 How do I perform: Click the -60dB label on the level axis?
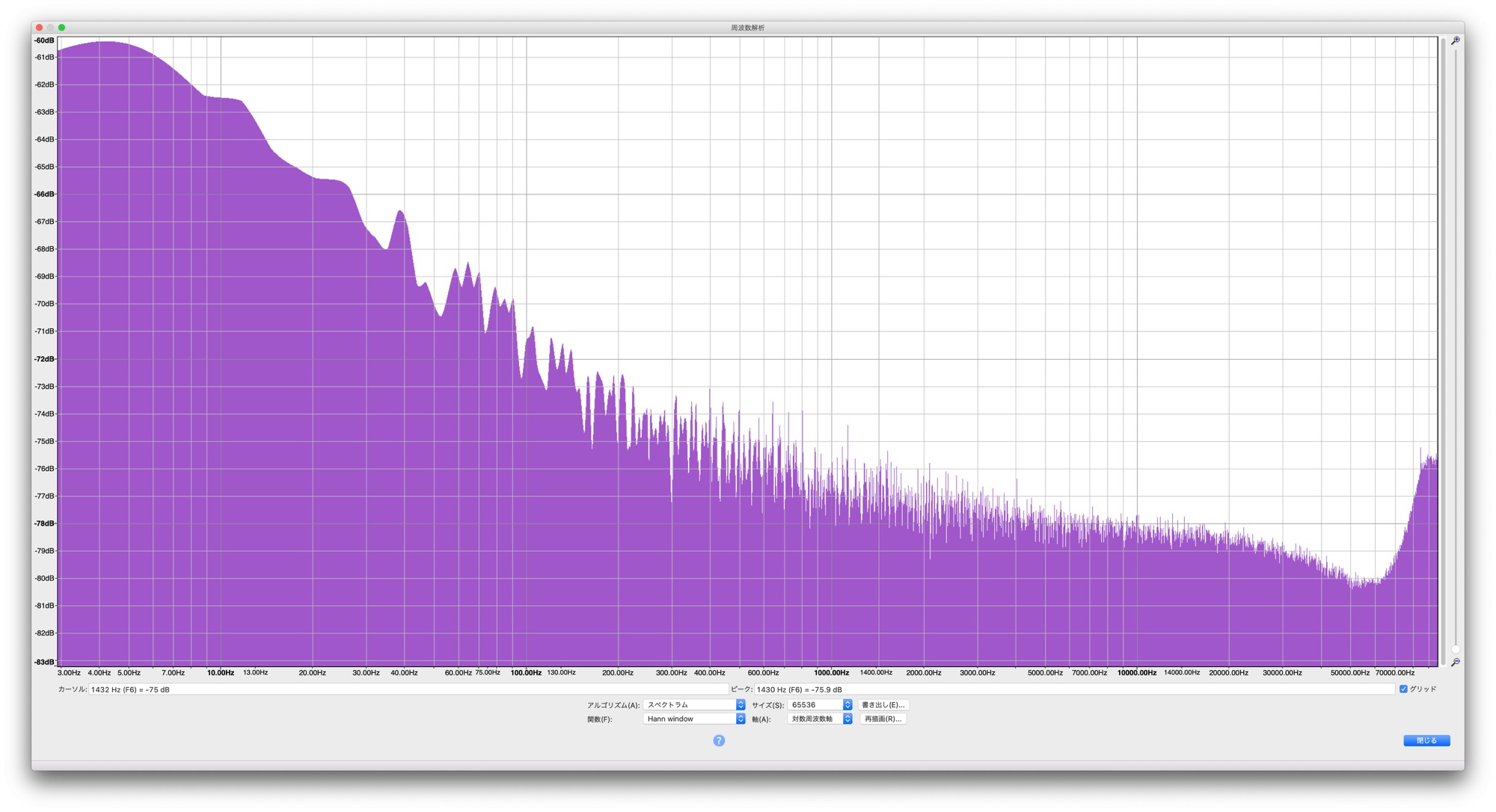(x=45, y=40)
